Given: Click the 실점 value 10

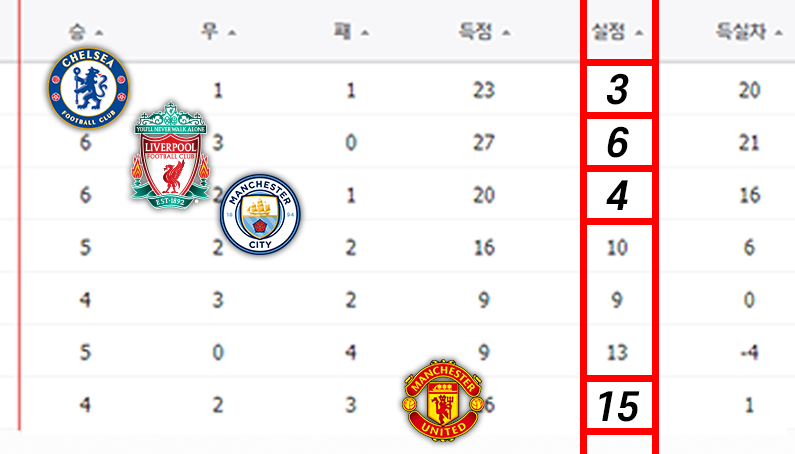Looking at the screenshot, I should (617, 248).
